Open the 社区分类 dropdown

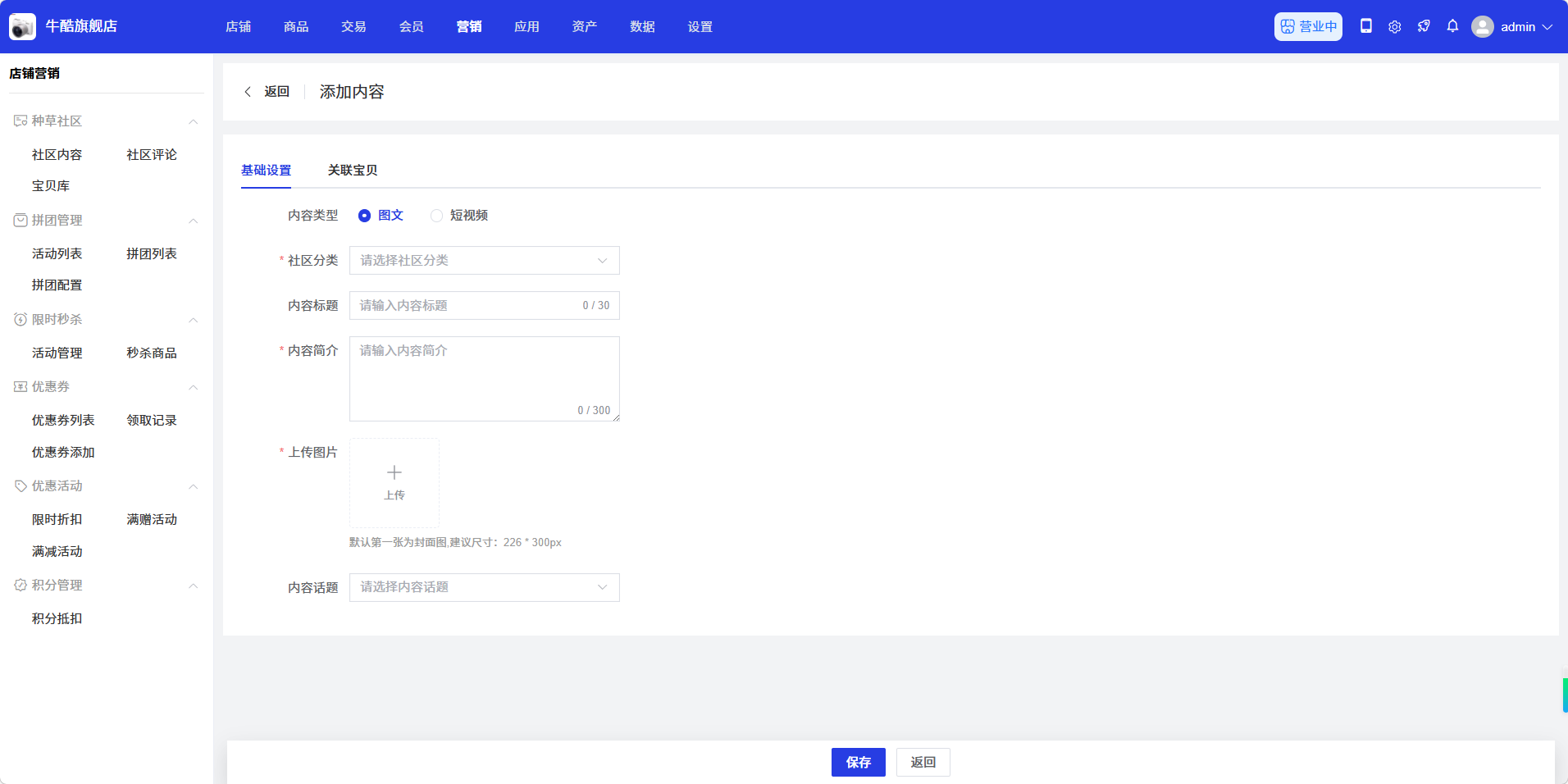(484, 261)
